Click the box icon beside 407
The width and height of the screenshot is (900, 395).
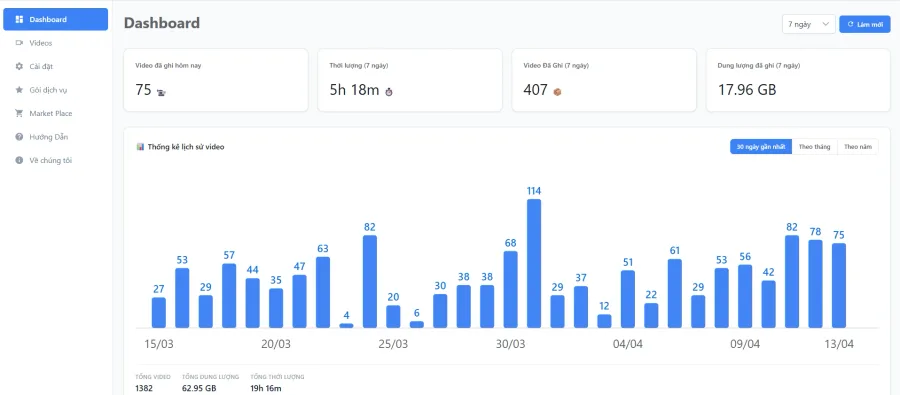point(557,92)
